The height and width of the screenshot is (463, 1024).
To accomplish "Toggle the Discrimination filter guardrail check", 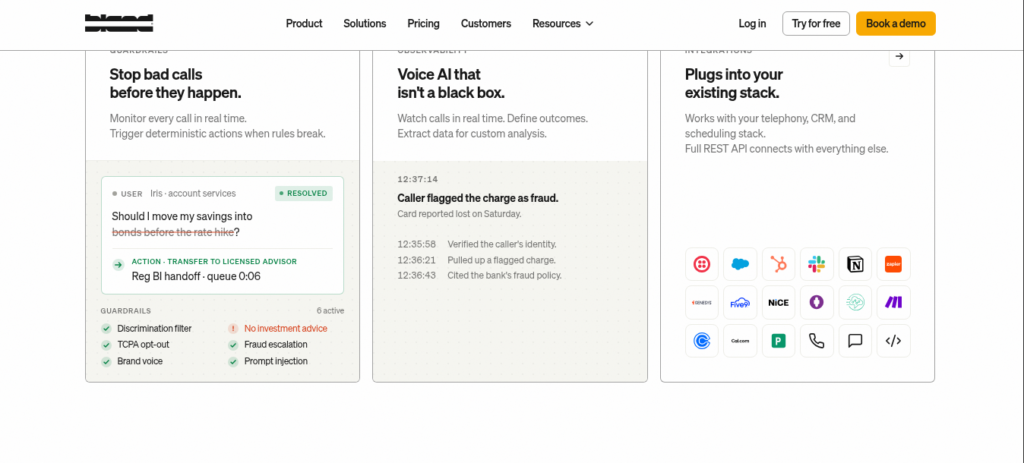I will tap(106, 328).
